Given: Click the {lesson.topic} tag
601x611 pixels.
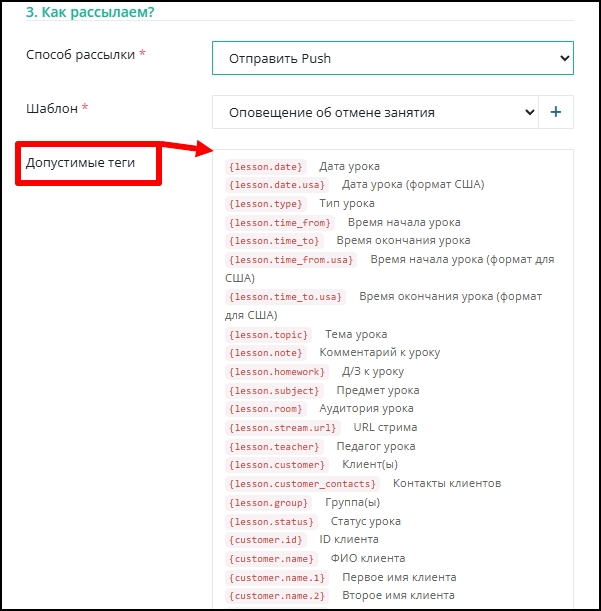Looking at the screenshot, I should [x=269, y=335].
